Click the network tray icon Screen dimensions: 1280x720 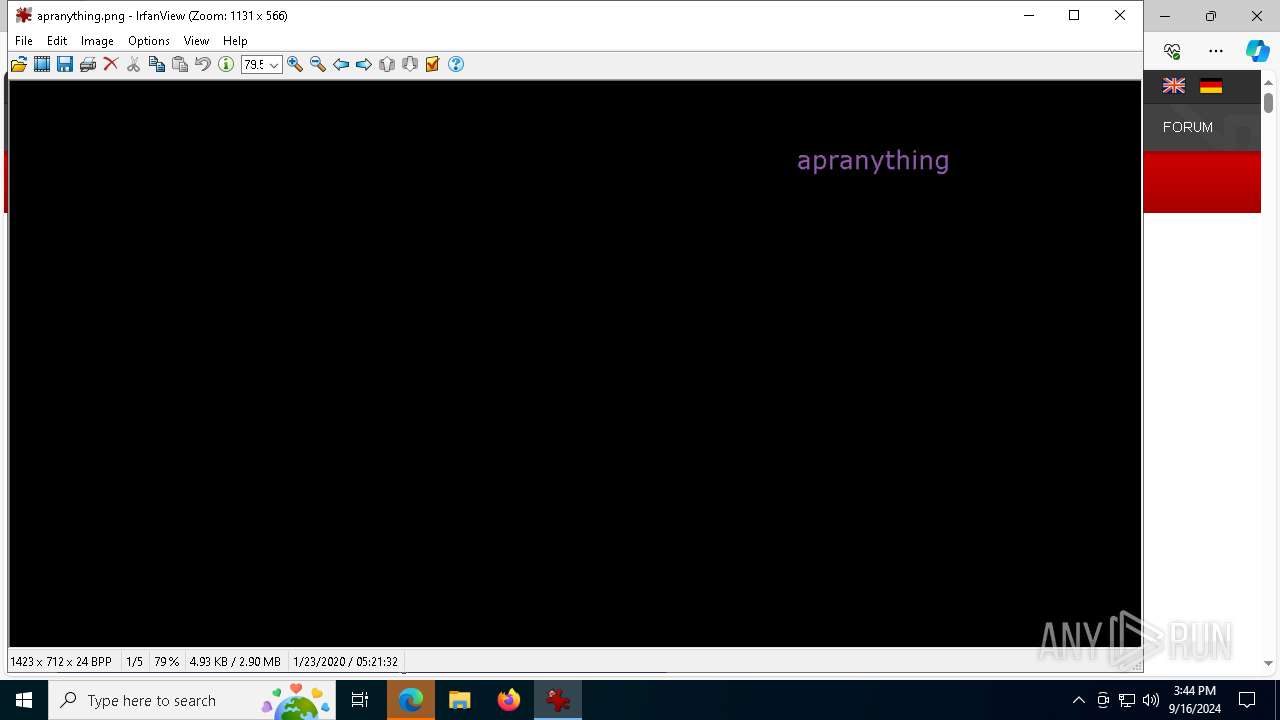pos(1127,700)
